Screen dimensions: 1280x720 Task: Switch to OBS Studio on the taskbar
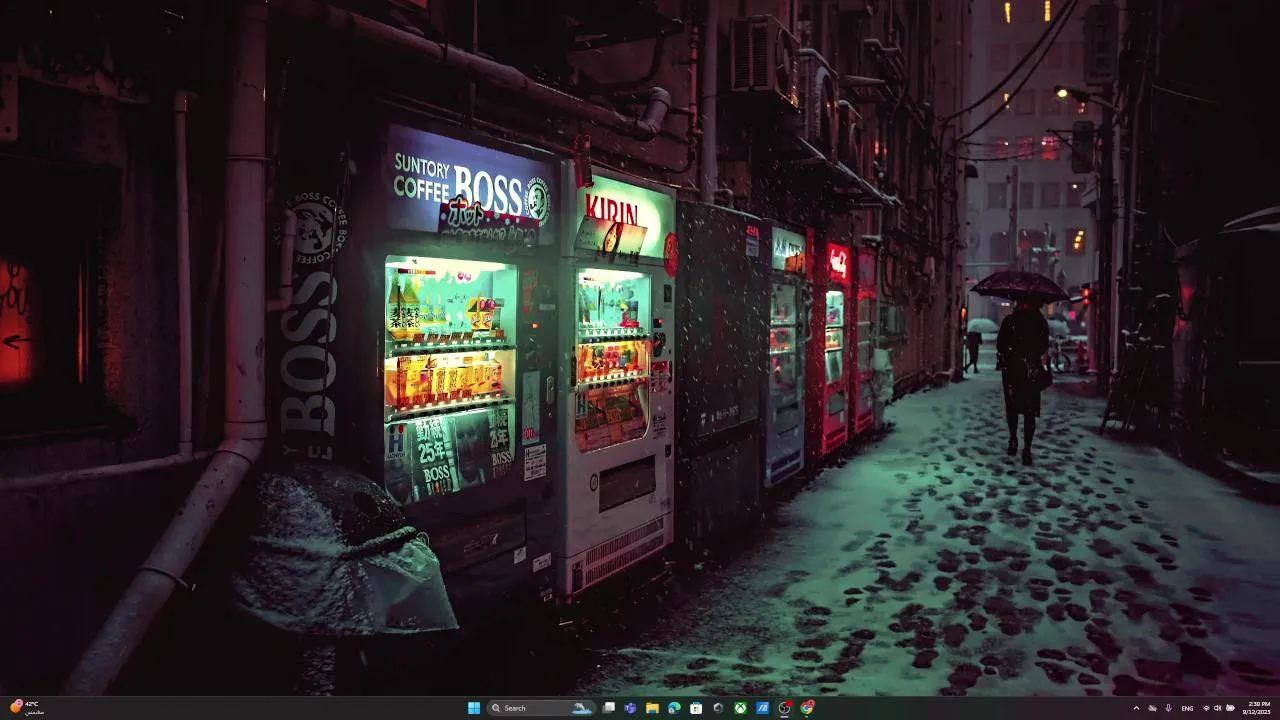[785, 708]
